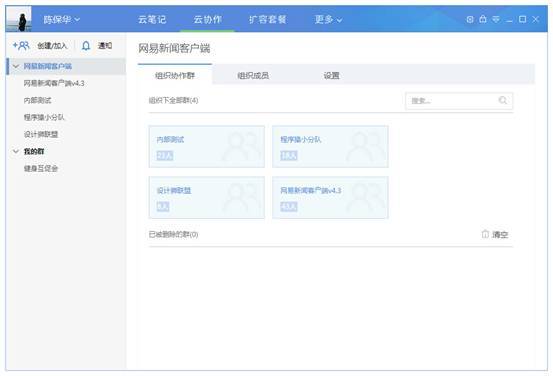Collapse the 网易新闻客户端 tree node
The width and height of the screenshot is (553, 376).
click(16, 66)
